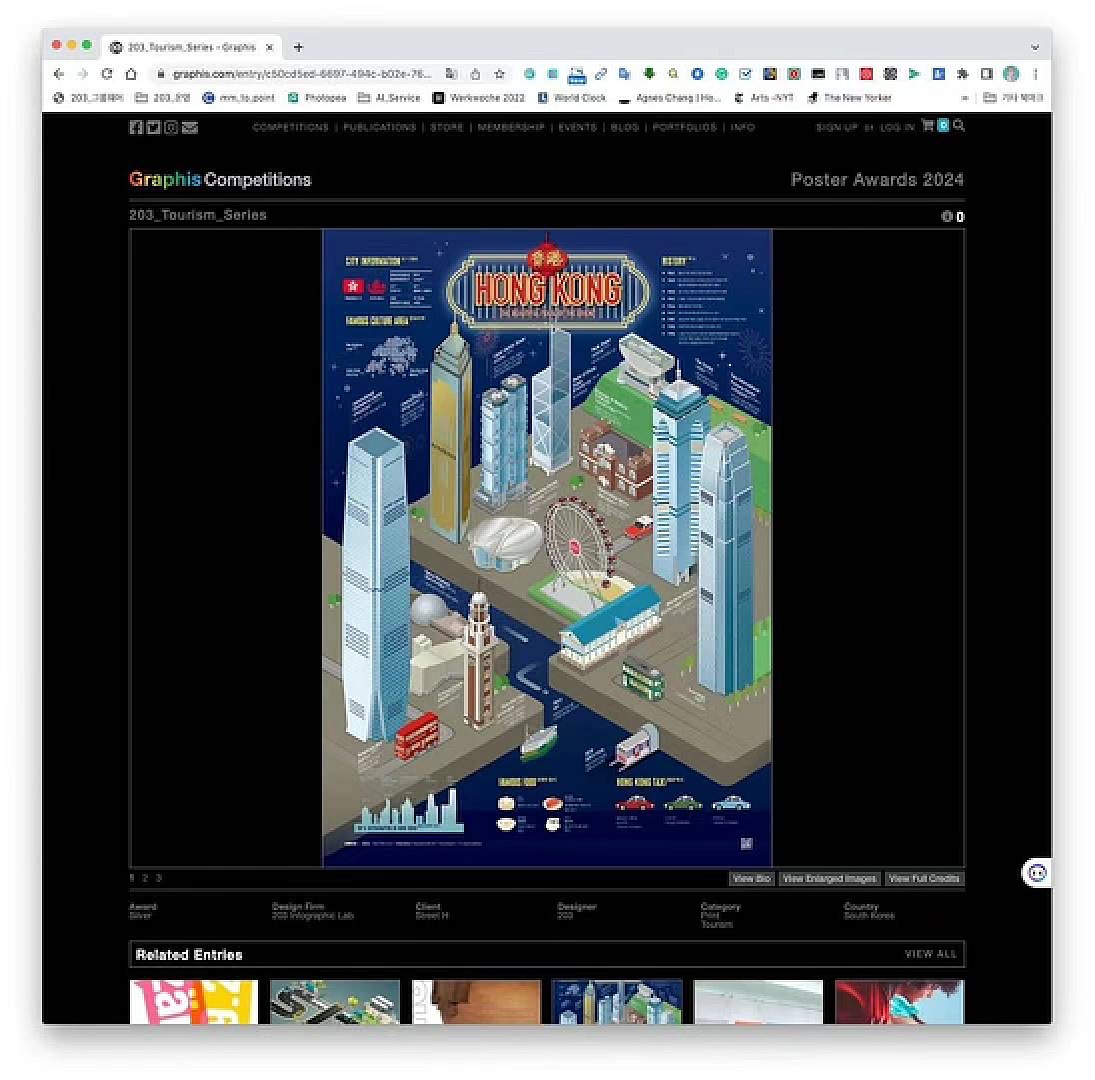The image size is (1095, 1080).
Task: Open the MEMBERSHIP menu
Action: pos(510,127)
